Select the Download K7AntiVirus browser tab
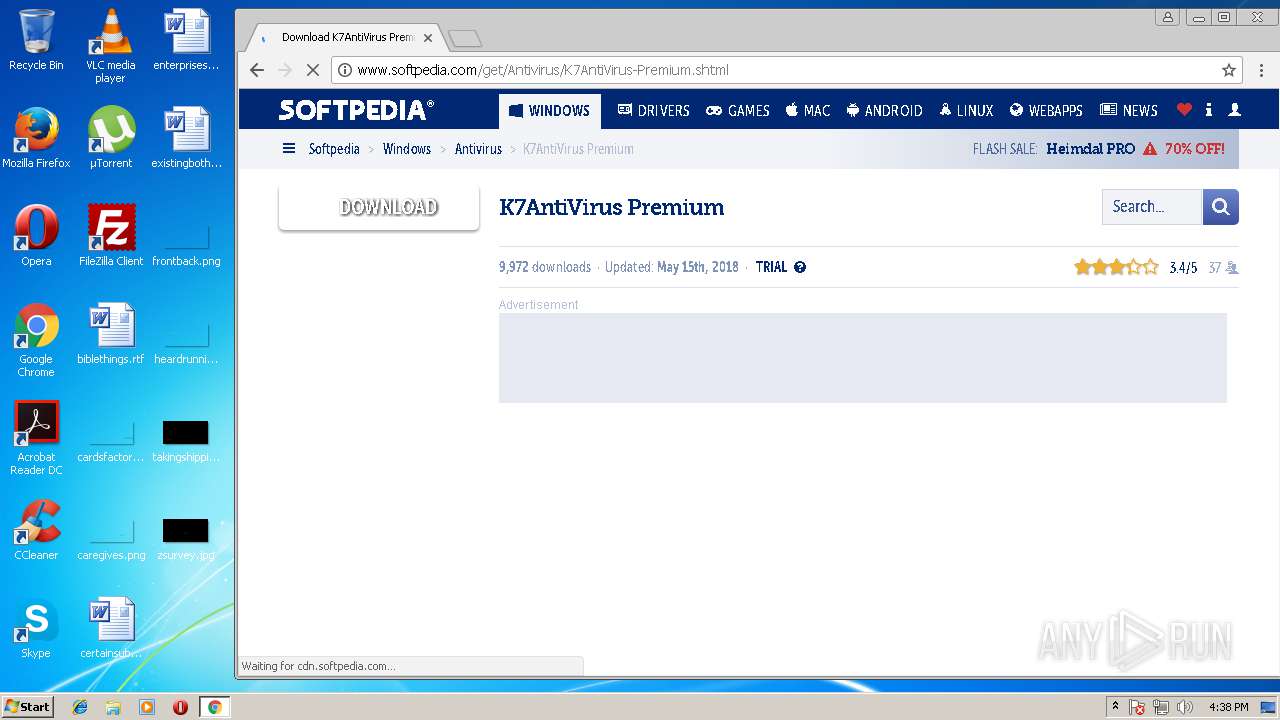 point(345,38)
